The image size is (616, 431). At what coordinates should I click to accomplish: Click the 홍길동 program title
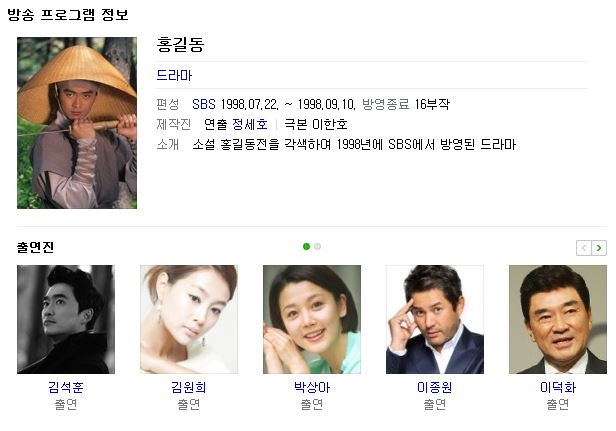180,44
